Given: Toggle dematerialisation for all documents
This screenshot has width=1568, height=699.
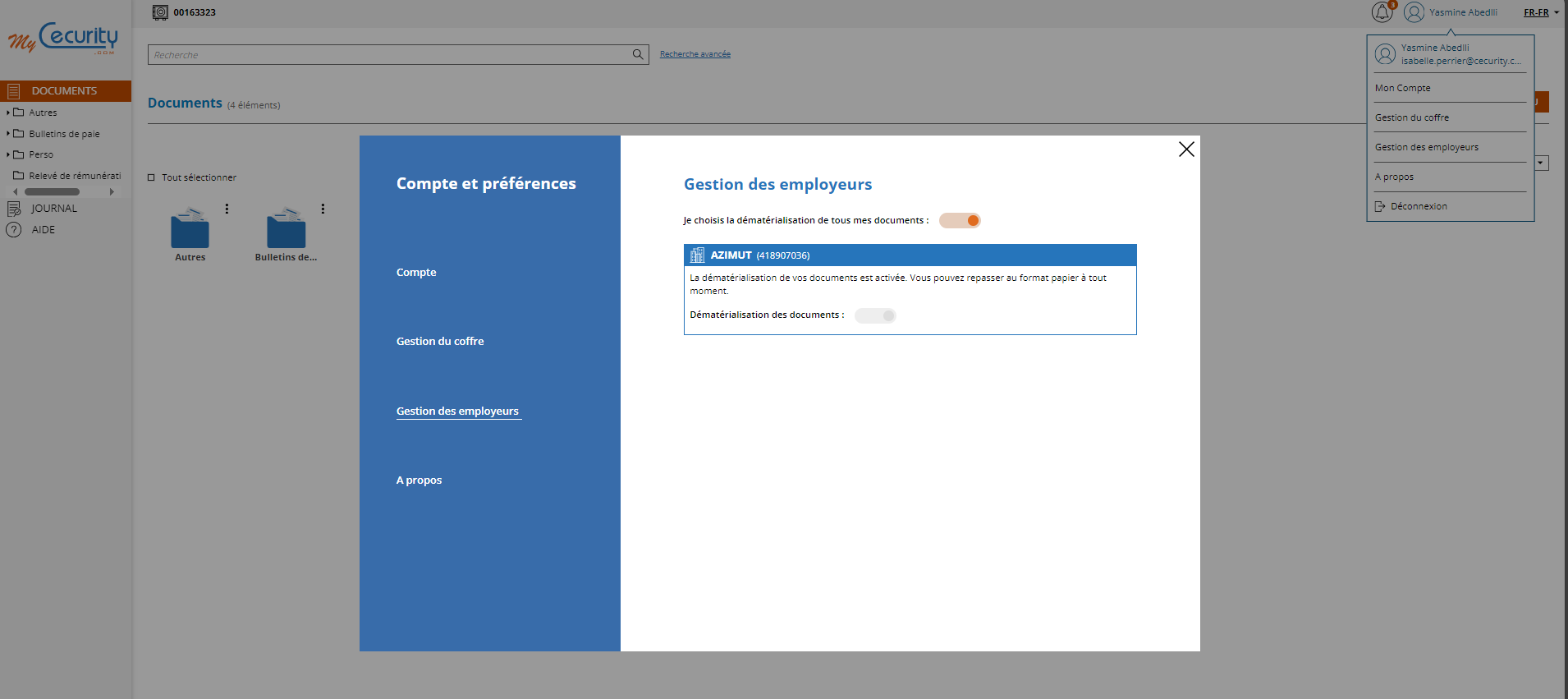Looking at the screenshot, I should (959, 220).
